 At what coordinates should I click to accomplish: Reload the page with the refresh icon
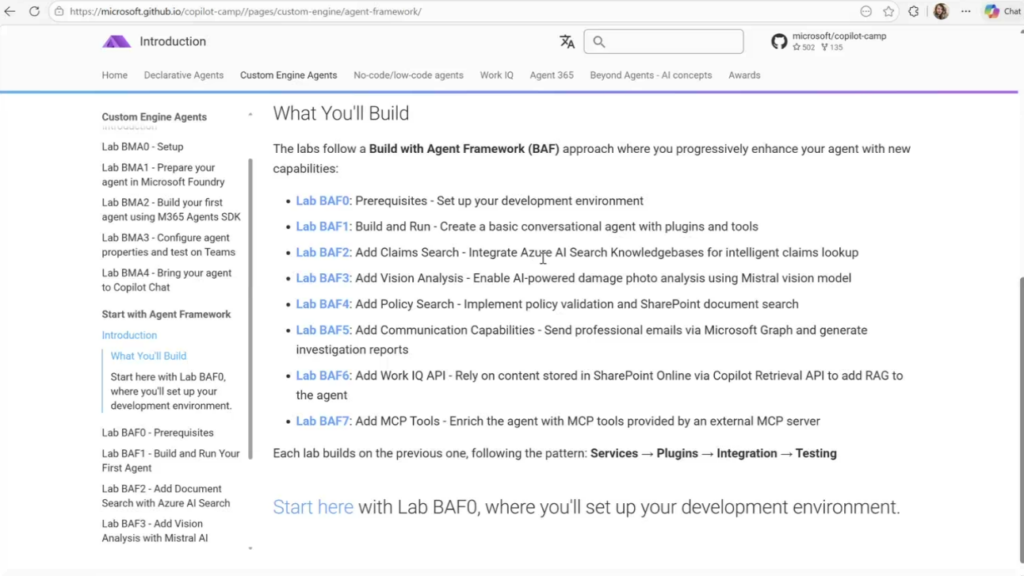click(34, 11)
